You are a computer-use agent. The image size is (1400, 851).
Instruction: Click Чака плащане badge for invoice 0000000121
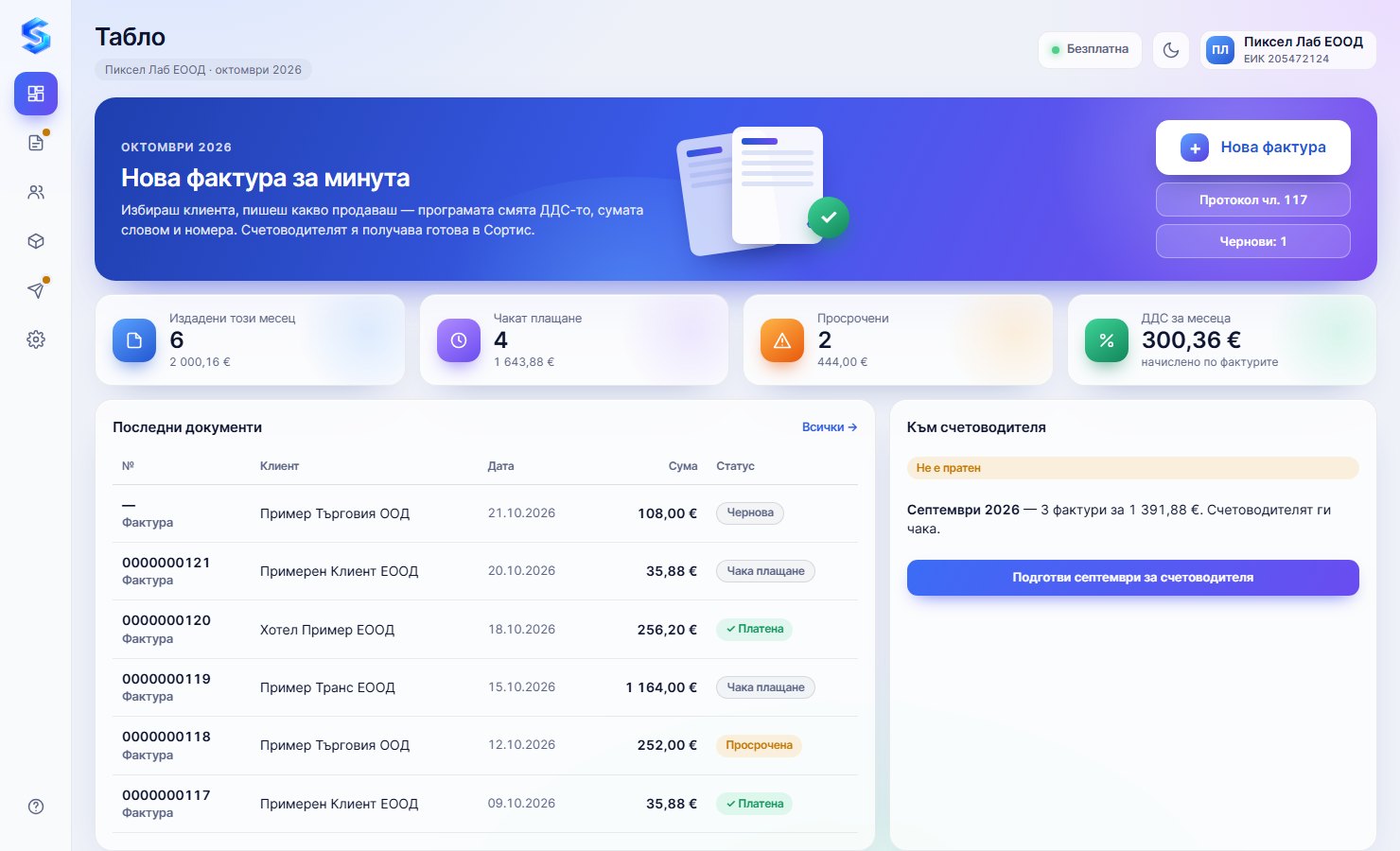[x=765, y=571]
